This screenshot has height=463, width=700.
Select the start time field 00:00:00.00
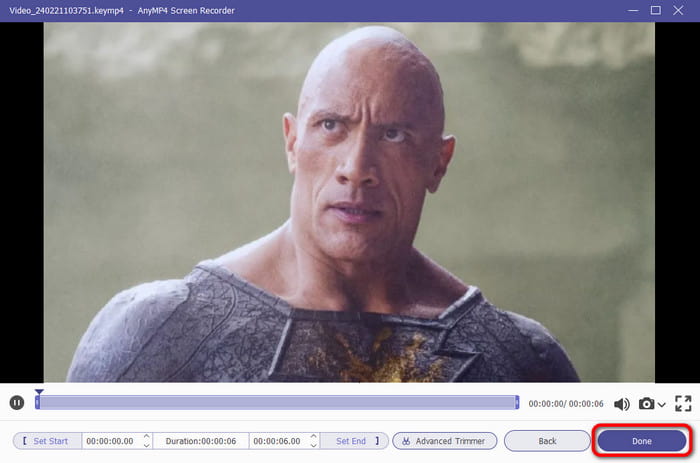(110, 441)
